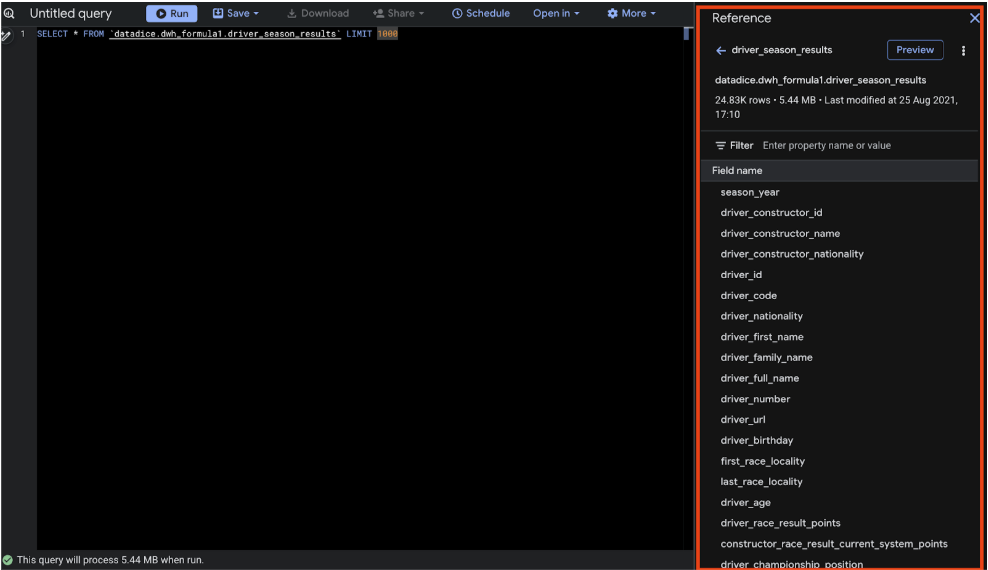Select the driver_constructor_name field
Image resolution: width=988 pixels, height=570 pixels.
780,234
